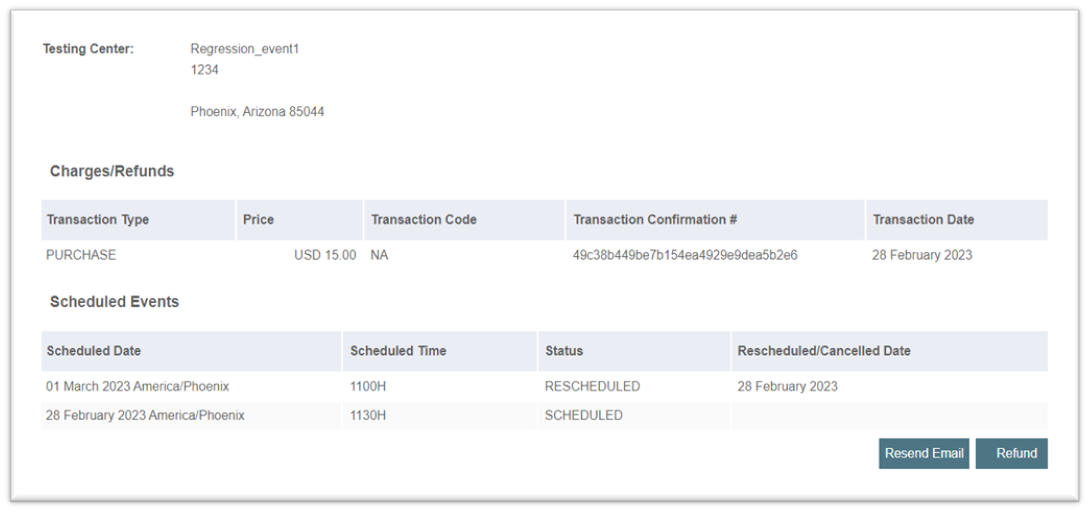The width and height of the screenshot is (1089, 512).
Task: Click the Scheduled Date column header
Action: (94, 351)
